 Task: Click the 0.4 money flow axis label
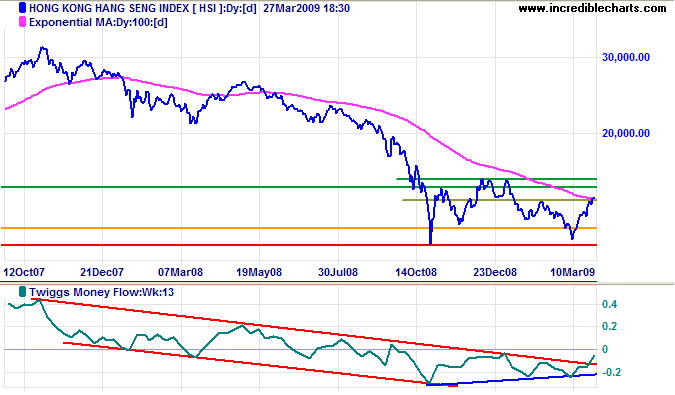[x=610, y=304]
